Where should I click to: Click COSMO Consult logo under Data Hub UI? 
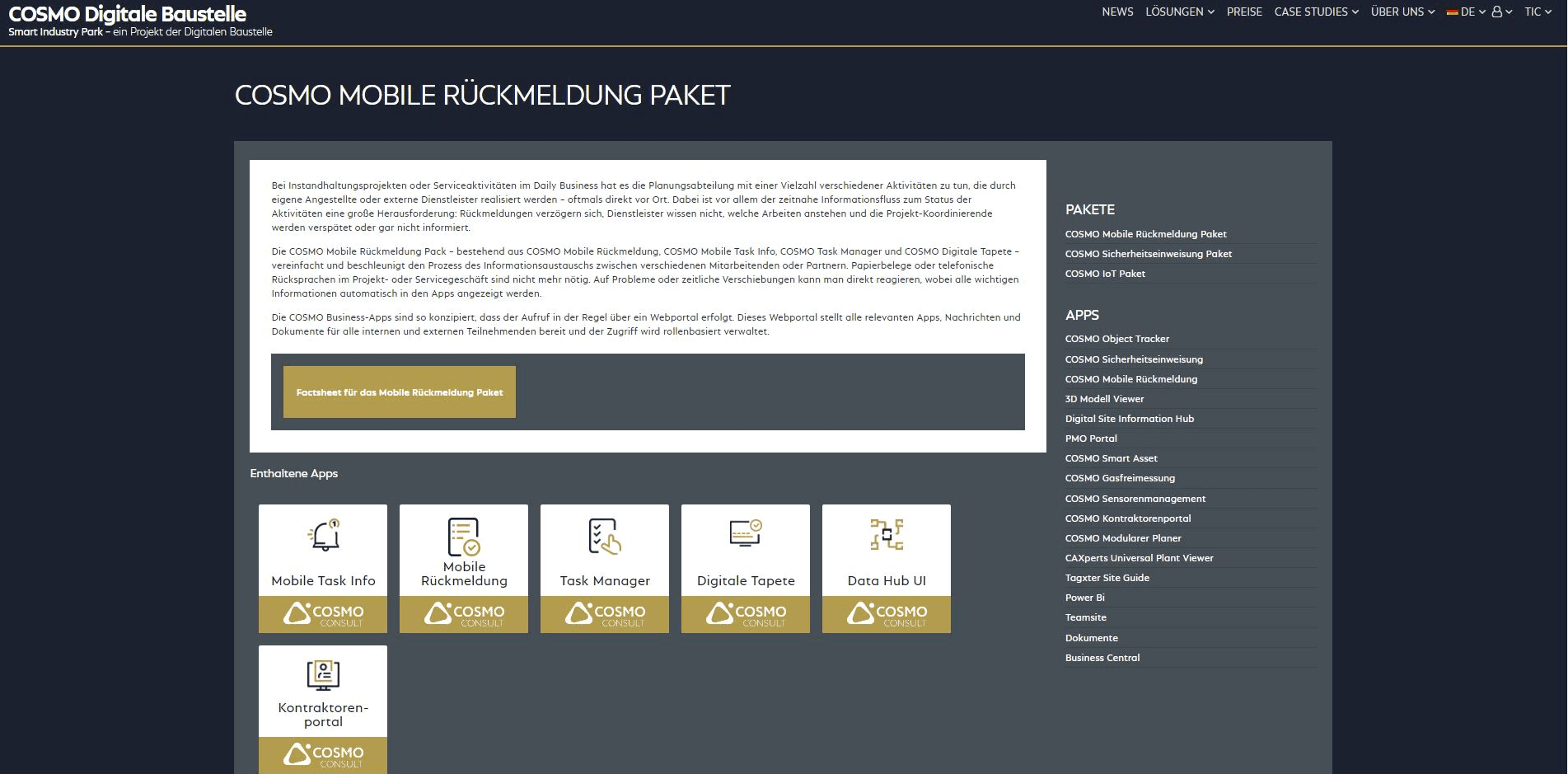click(x=887, y=614)
